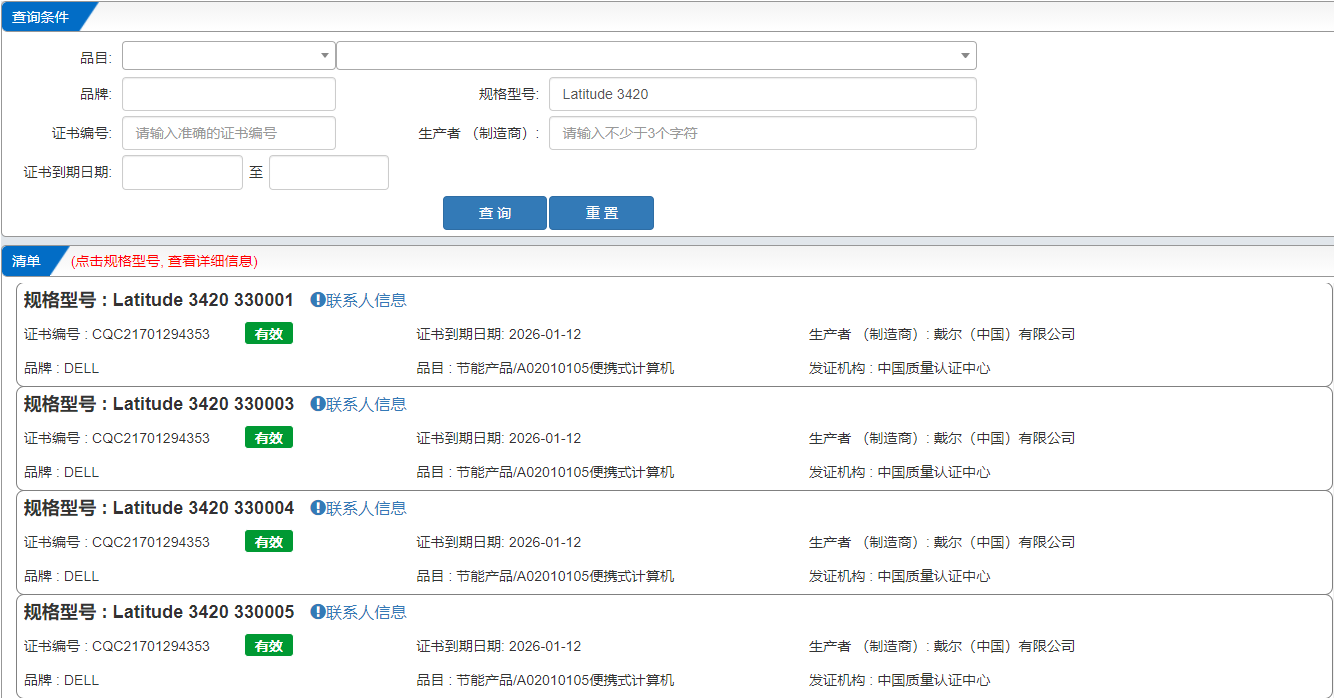The image size is (1334, 698).
Task: Open 联系人信息 for Latitude 3420 330001
Action: pos(366,300)
